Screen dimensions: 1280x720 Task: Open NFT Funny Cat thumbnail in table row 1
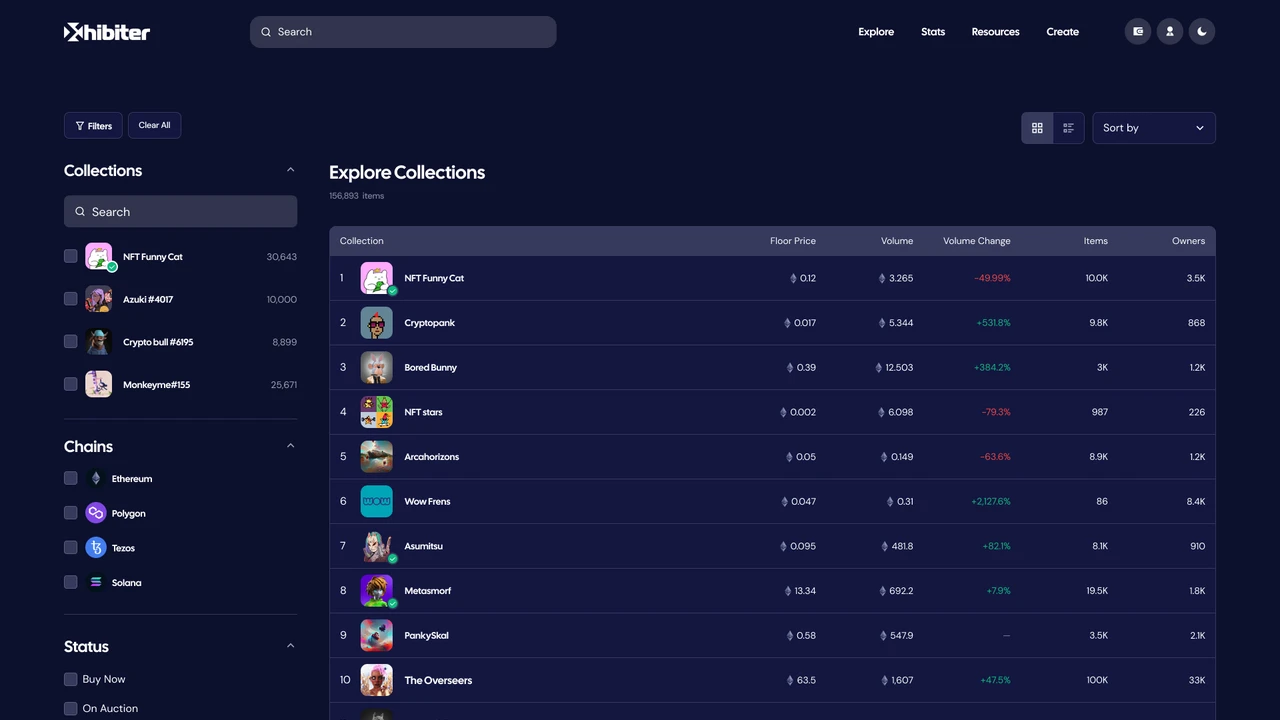[x=377, y=278]
